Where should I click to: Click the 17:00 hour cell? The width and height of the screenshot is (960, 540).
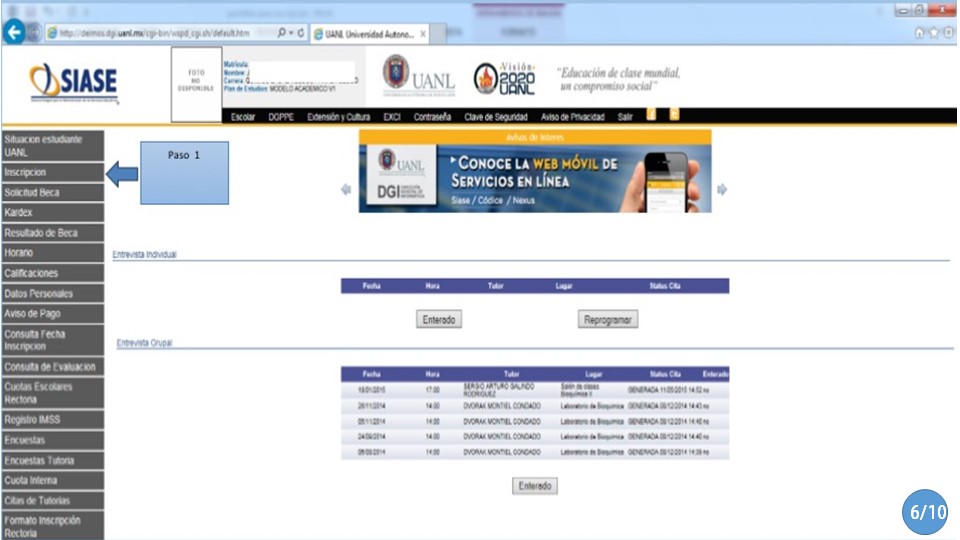[x=433, y=390]
